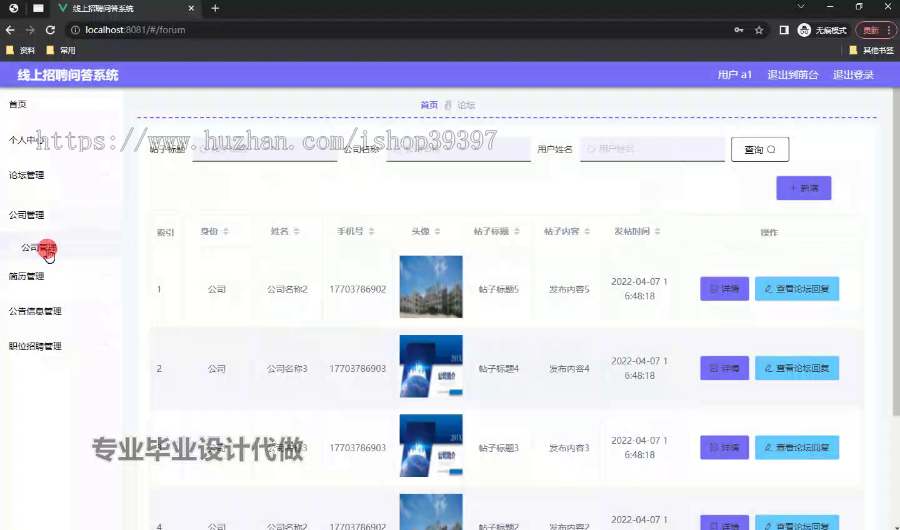
Task: Open the avatar thumbnail in the 帖子标题4 row
Action: 431,366
